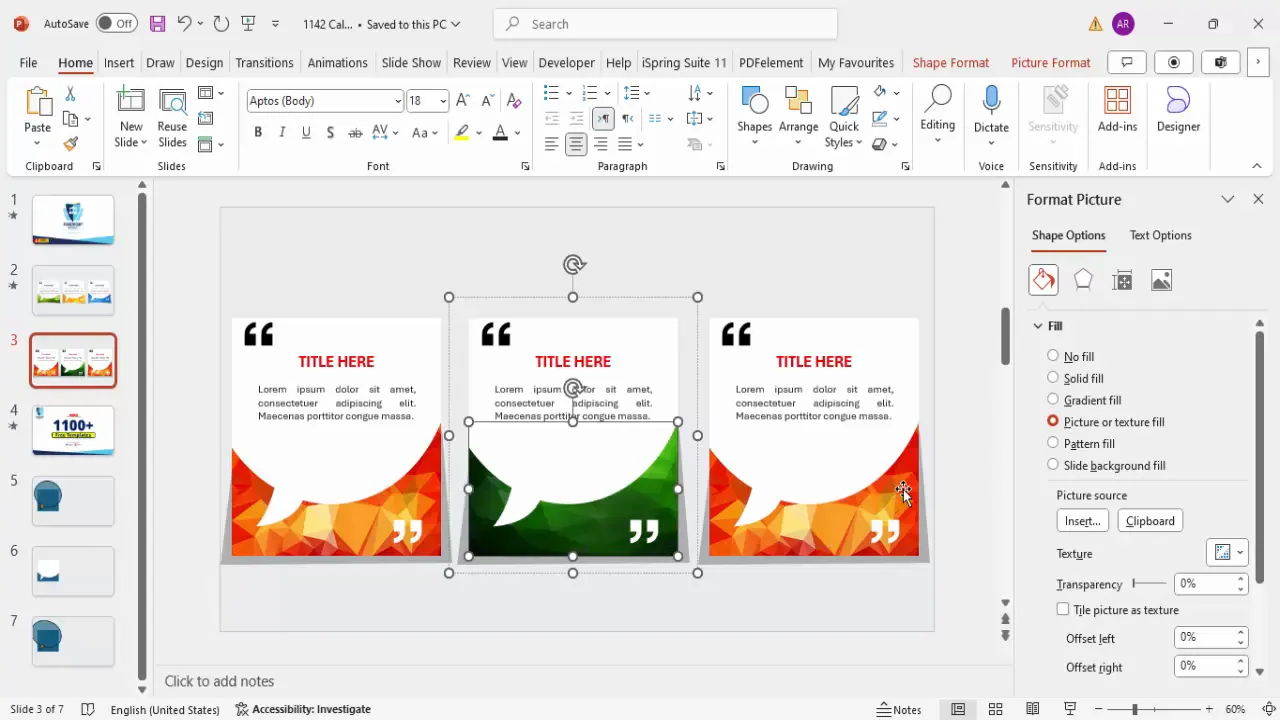The height and width of the screenshot is (720, 1280).
Task: Open the File menu
Action: (28, 62)
